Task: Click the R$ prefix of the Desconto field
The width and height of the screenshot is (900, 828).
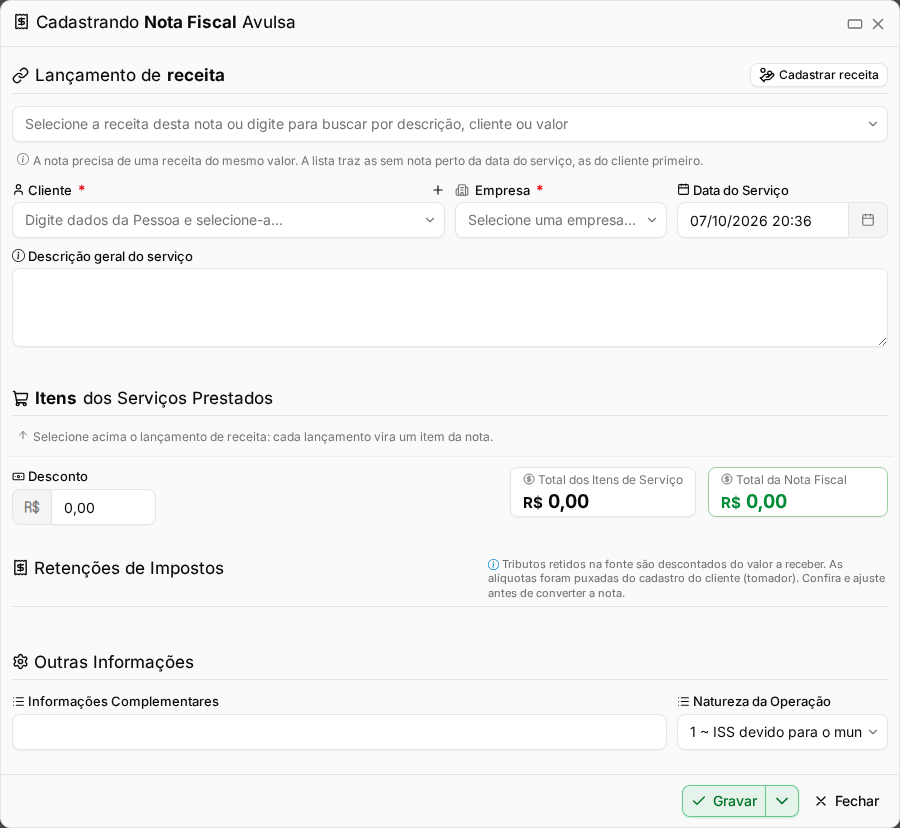Action: click(32, 507)
